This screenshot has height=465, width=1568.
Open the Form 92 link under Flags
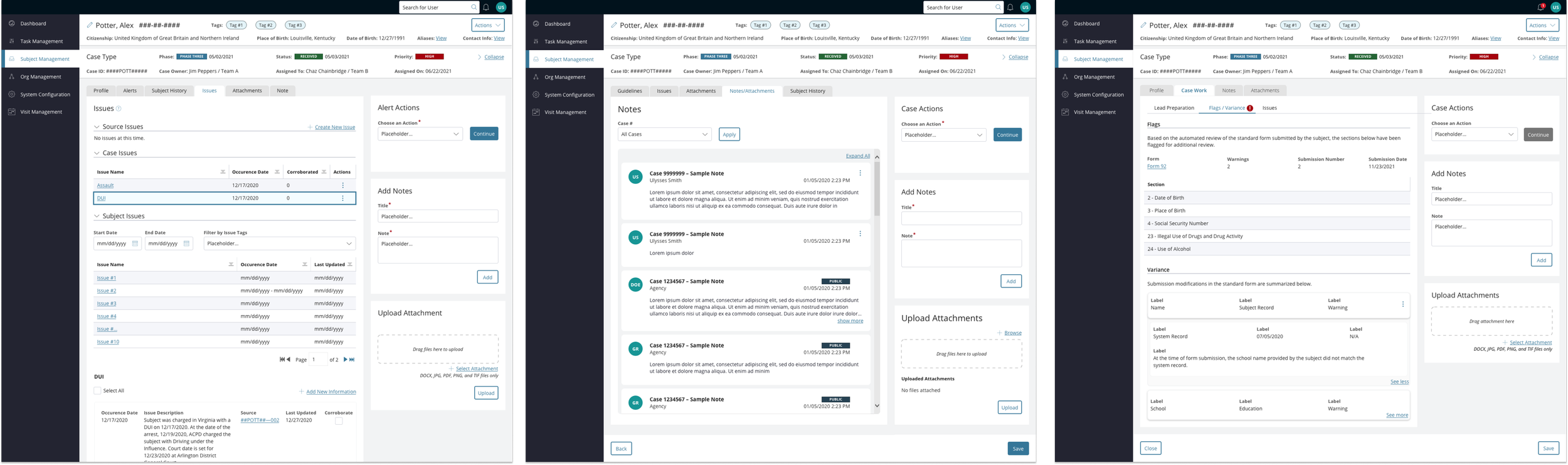pyautogui.click(x=1157, y=166)
